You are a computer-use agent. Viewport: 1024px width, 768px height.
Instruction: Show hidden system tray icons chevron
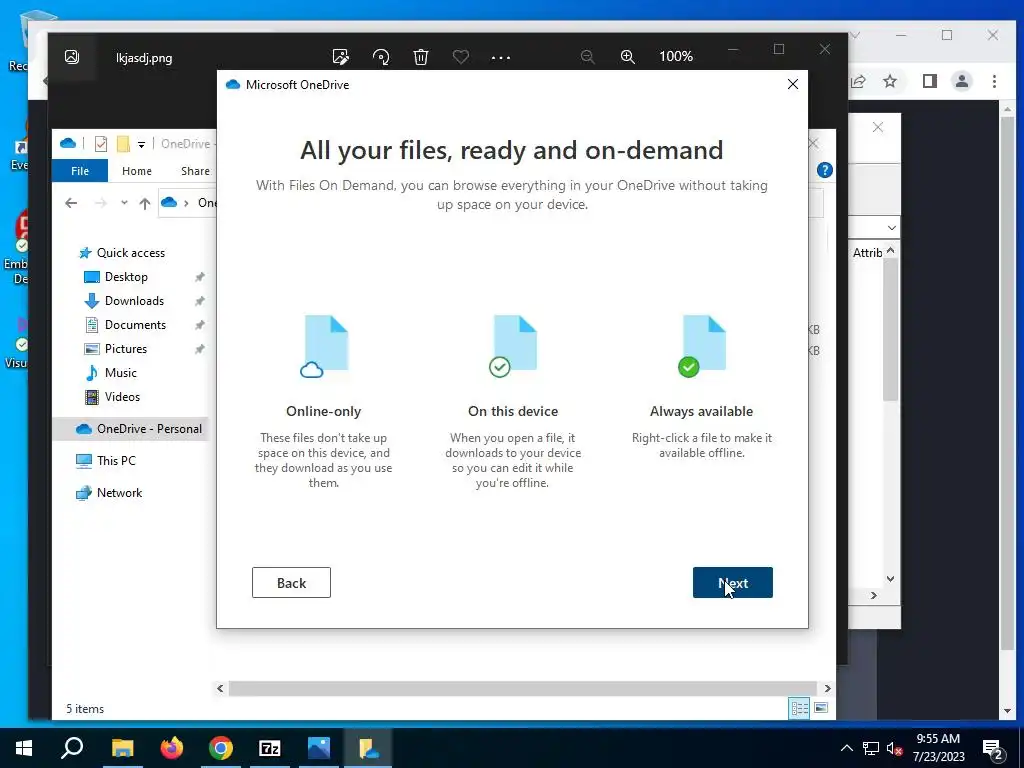point(846,748)
